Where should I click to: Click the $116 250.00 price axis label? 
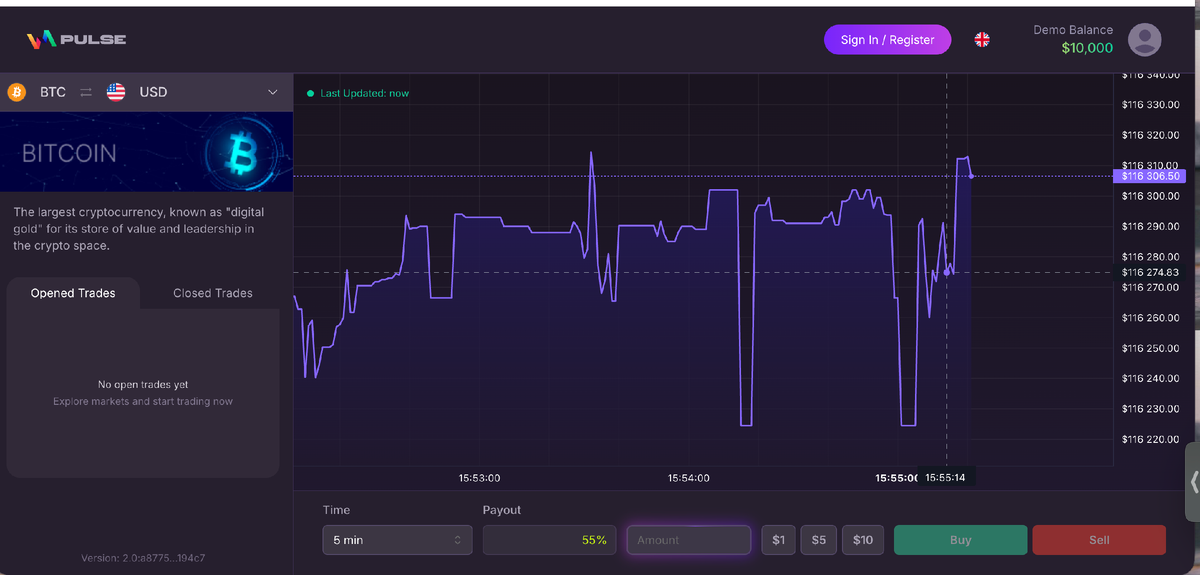(1150, 348)
